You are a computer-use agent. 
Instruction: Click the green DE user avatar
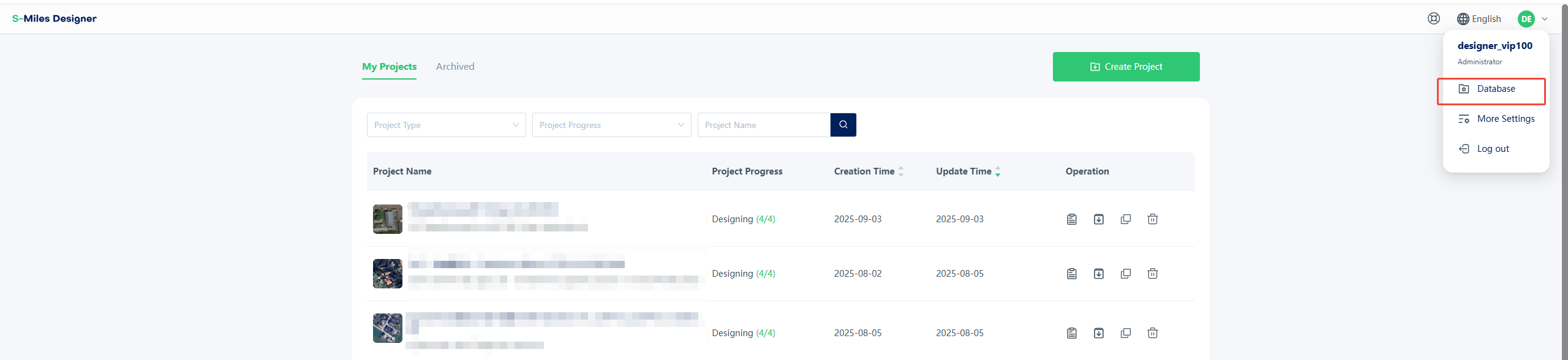click(x=1526, y=19)
